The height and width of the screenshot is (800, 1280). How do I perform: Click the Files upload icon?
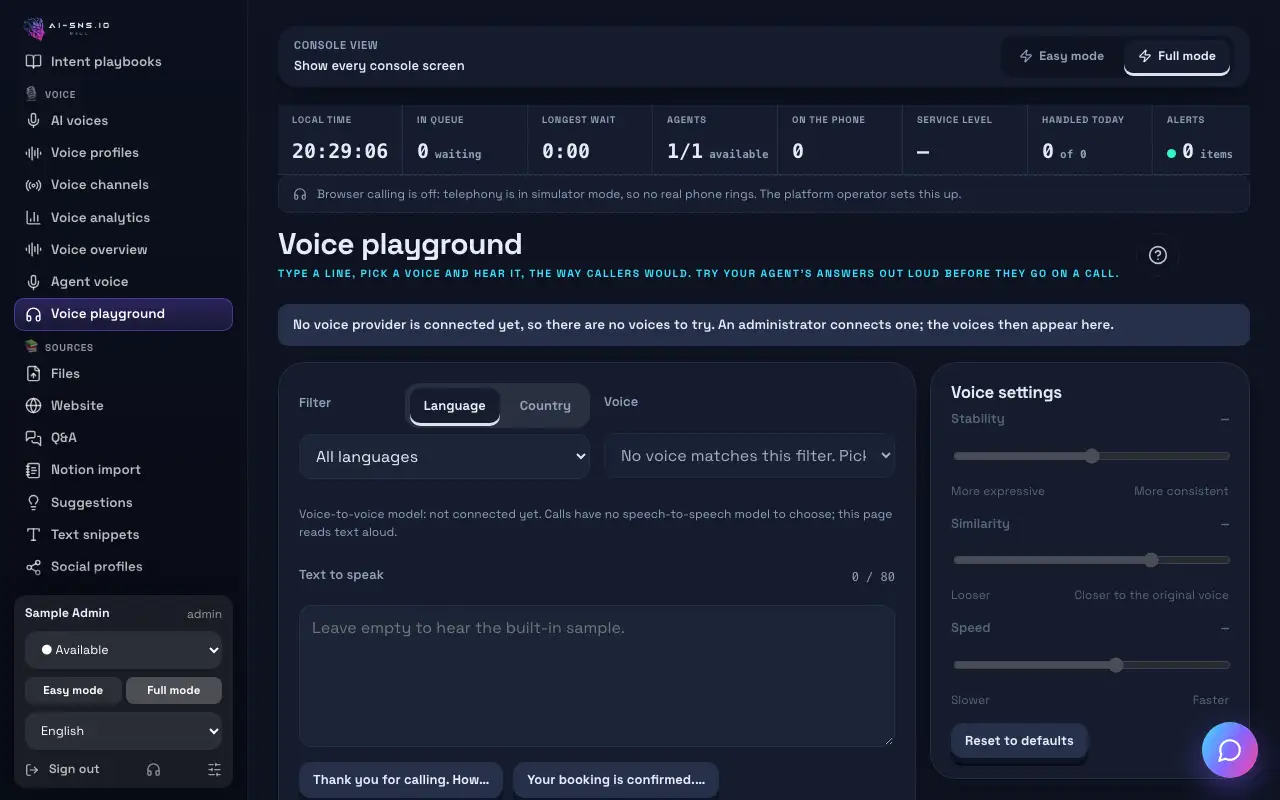click(x=34, y=374)
